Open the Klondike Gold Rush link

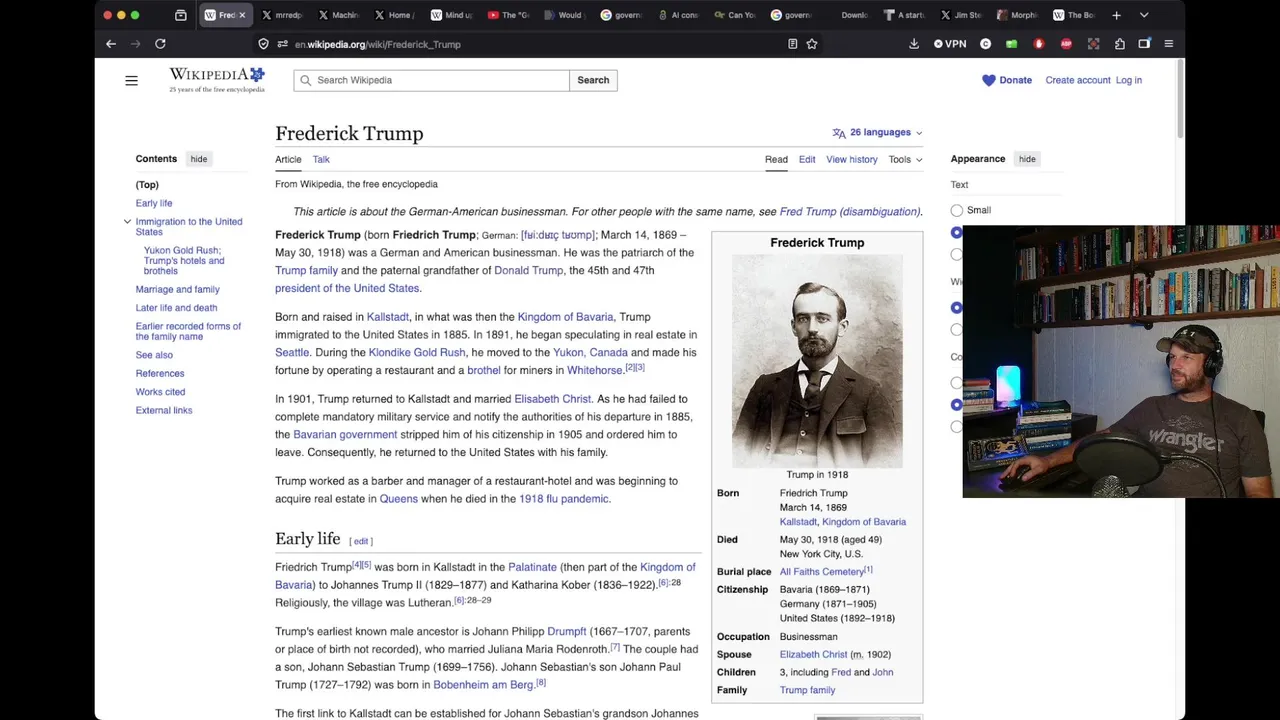point(417,352)
